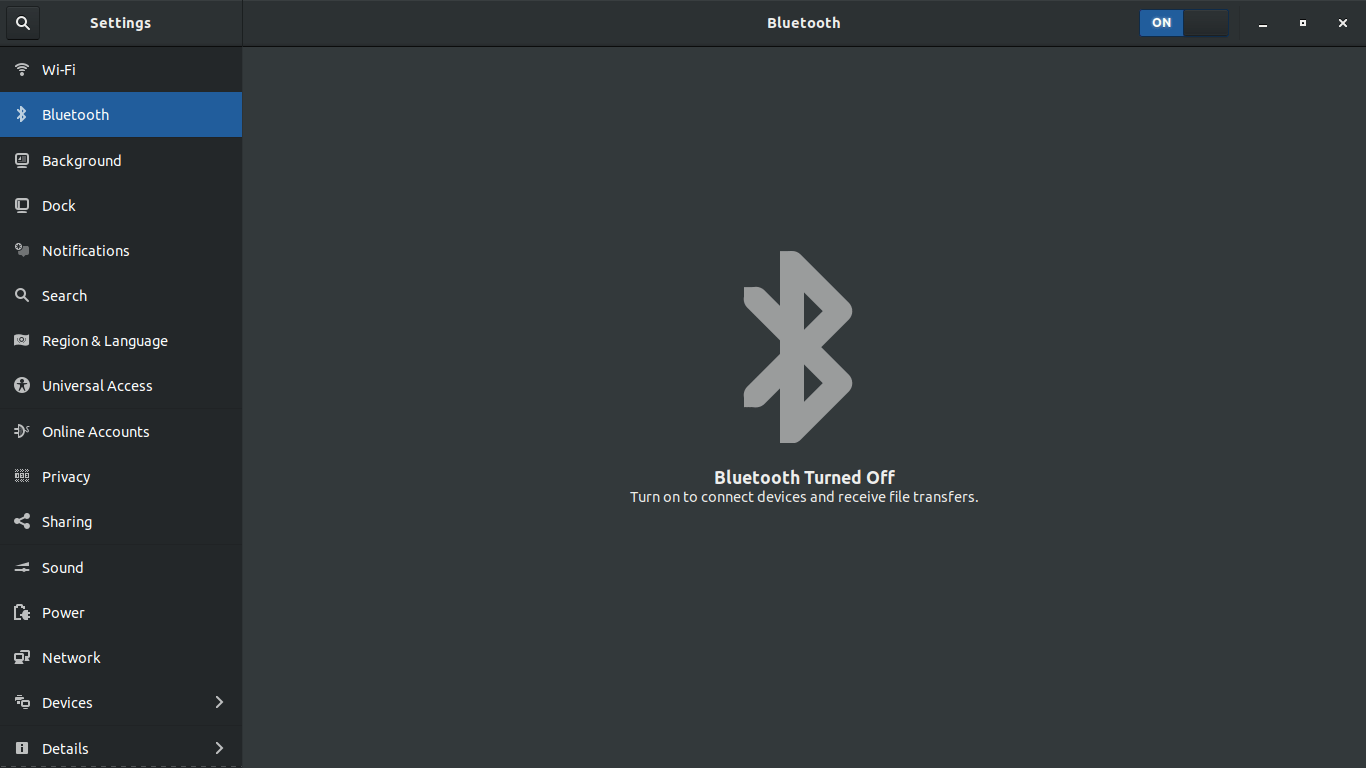Image resolution: width=1366 pixels, height=768 pixels.
Task: Click the Privacy lock icon
Action: coord(21,476)
